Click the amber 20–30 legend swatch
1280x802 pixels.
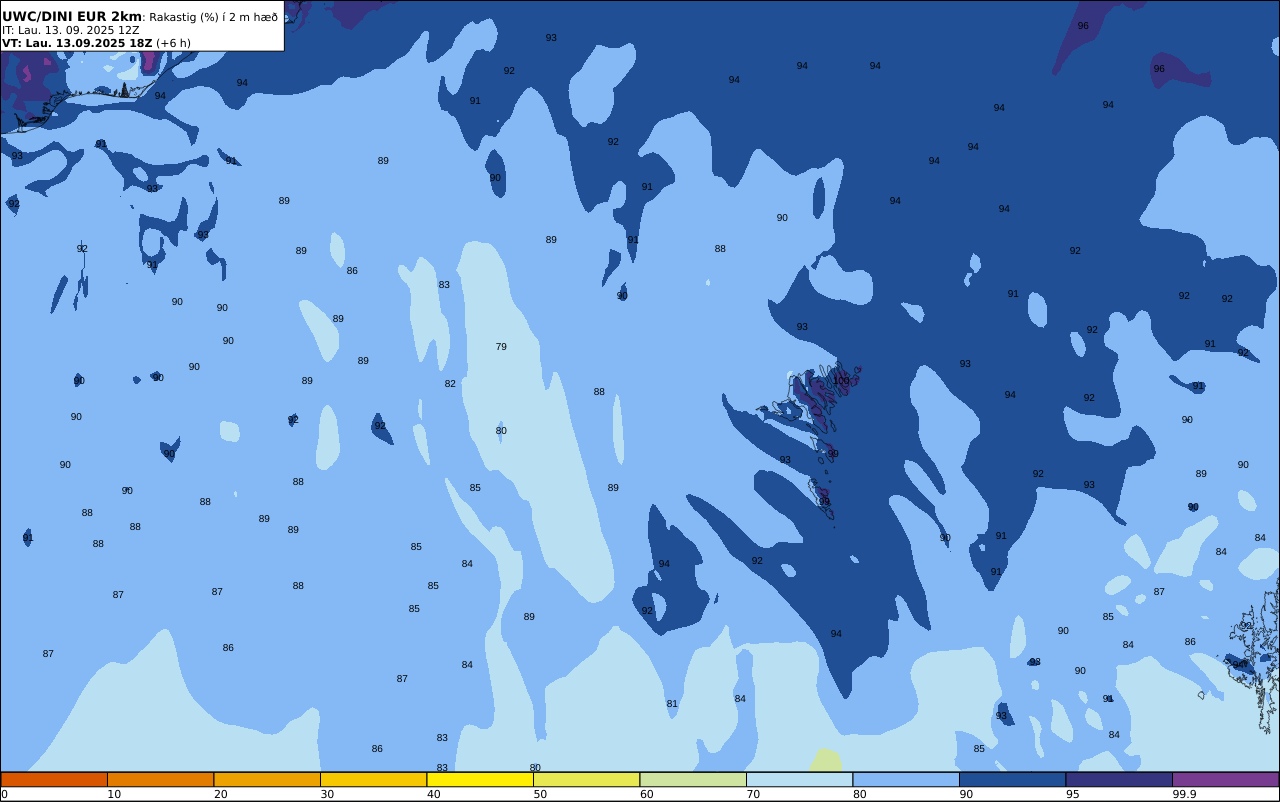click(x=267, y=779)
